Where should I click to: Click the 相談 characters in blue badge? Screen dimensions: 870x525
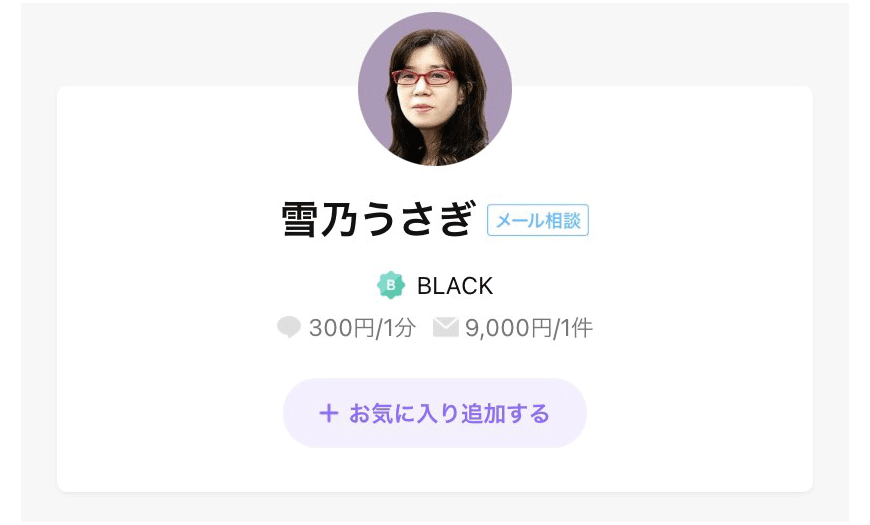(x=563, y=220)
